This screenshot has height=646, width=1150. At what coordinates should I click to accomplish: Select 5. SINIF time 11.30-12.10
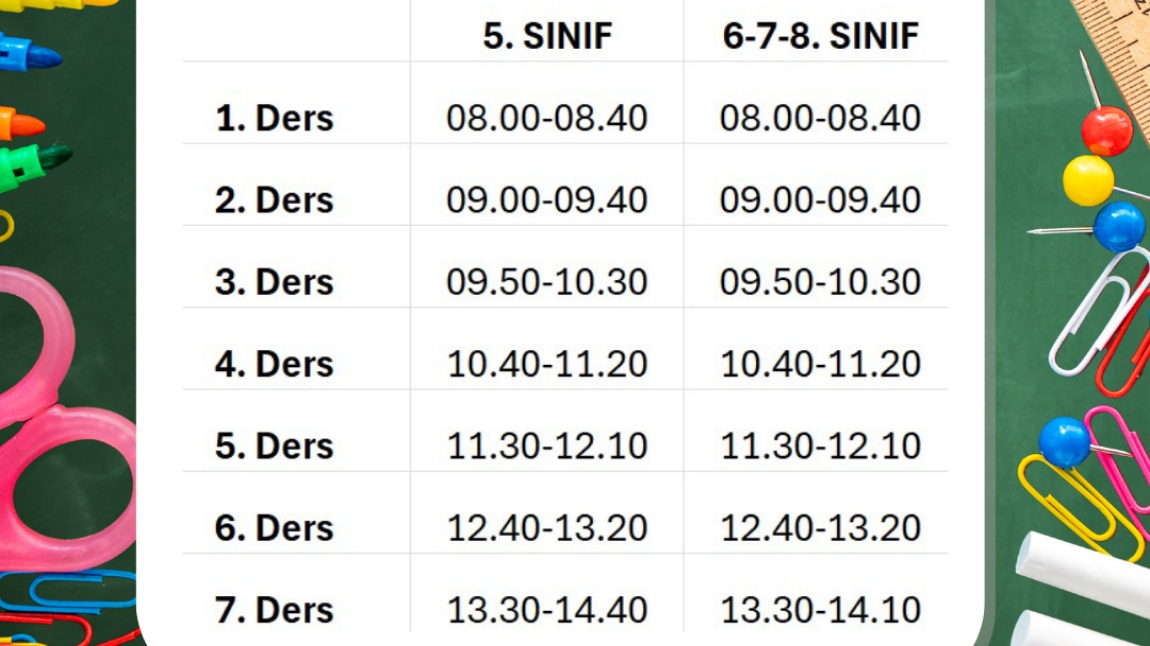tap(547, 446)
